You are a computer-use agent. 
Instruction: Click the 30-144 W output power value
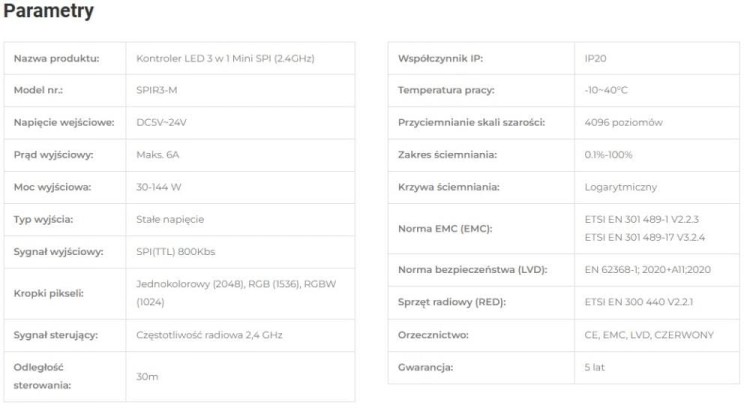point(158,187)
